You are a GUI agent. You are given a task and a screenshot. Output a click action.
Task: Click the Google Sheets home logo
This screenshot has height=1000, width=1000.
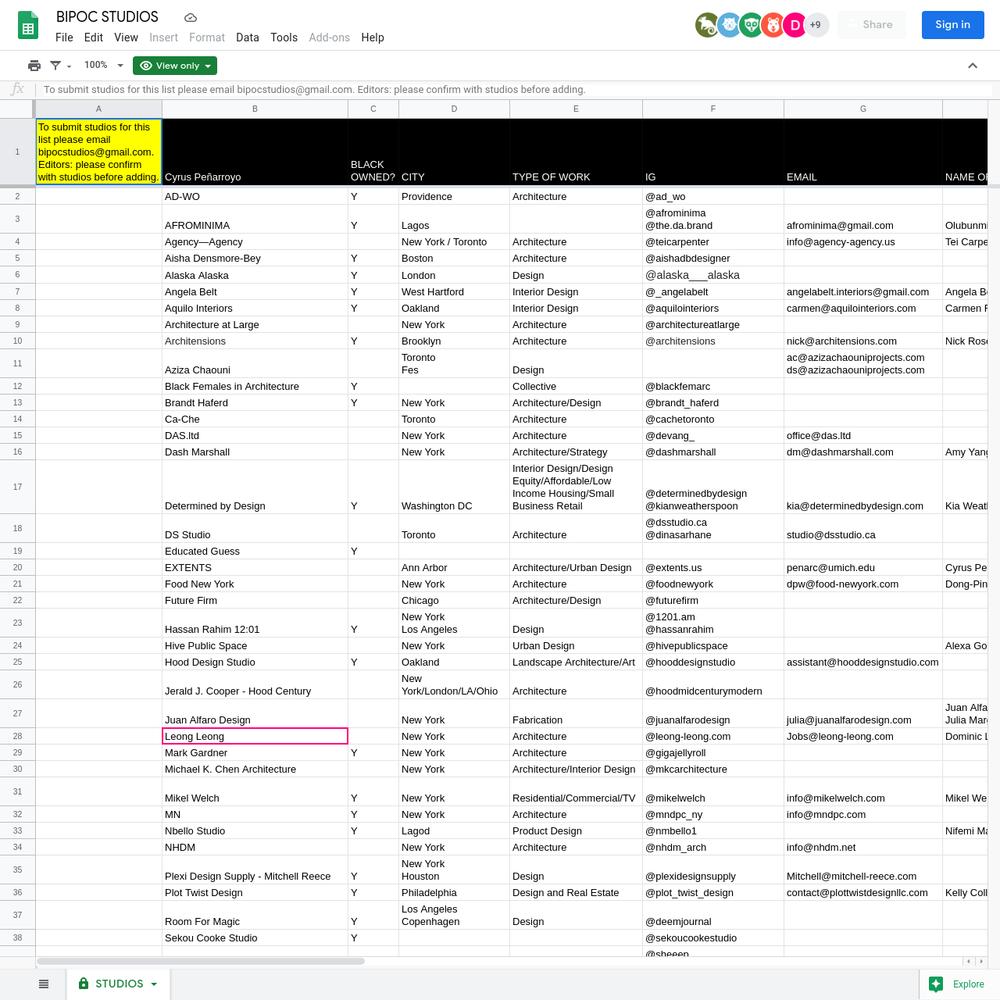coord(27,26)
